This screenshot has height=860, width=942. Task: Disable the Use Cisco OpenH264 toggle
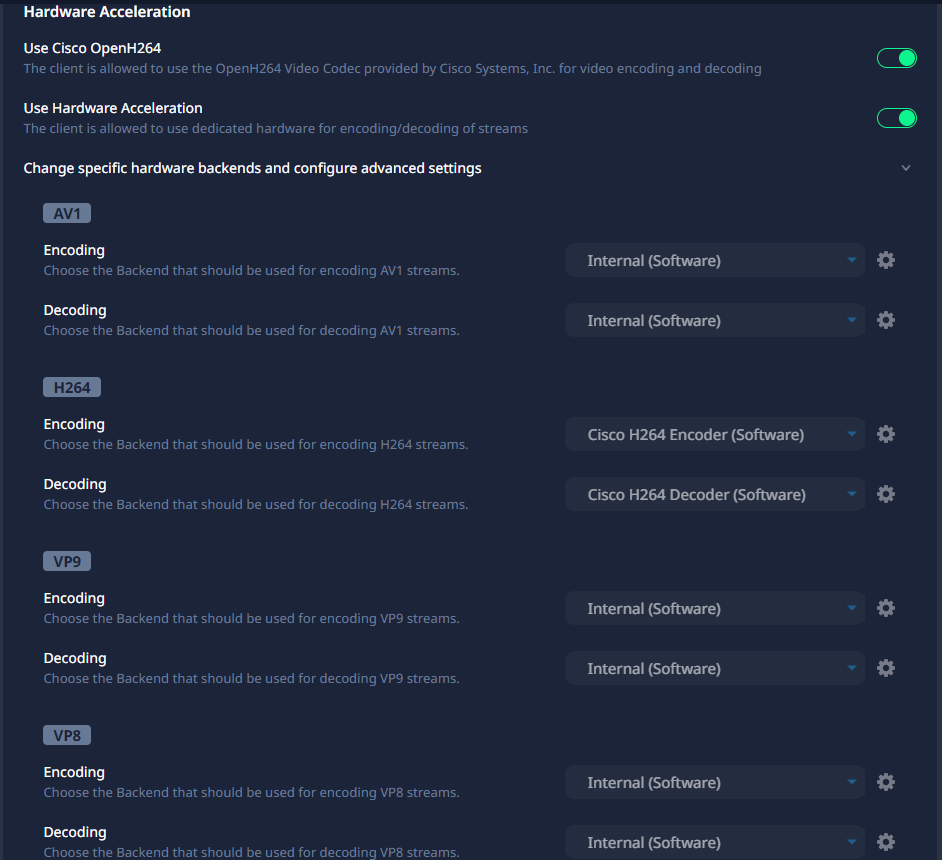tap(896, 58)
